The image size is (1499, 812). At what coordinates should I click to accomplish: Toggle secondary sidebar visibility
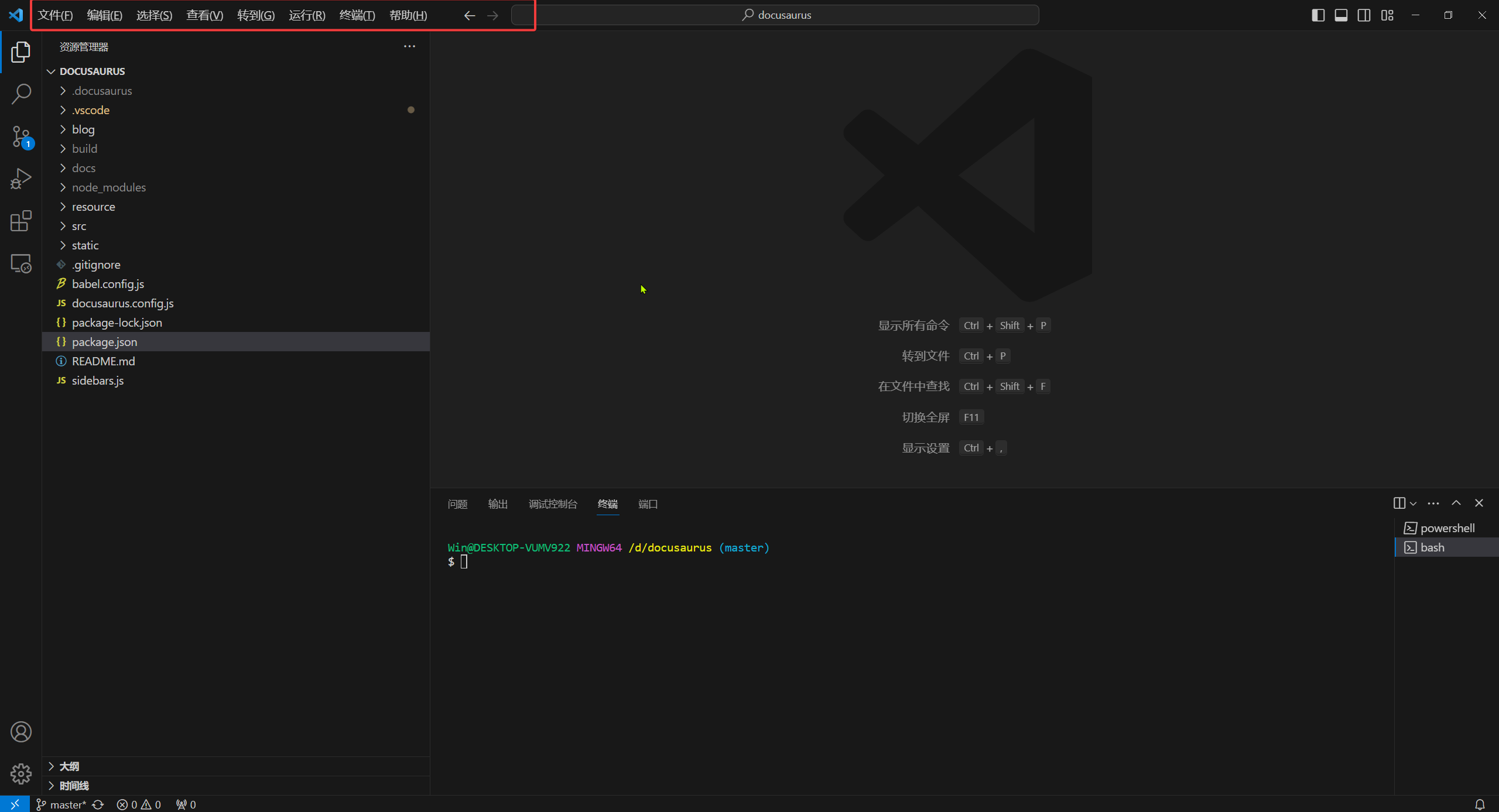click(1364, 15)
